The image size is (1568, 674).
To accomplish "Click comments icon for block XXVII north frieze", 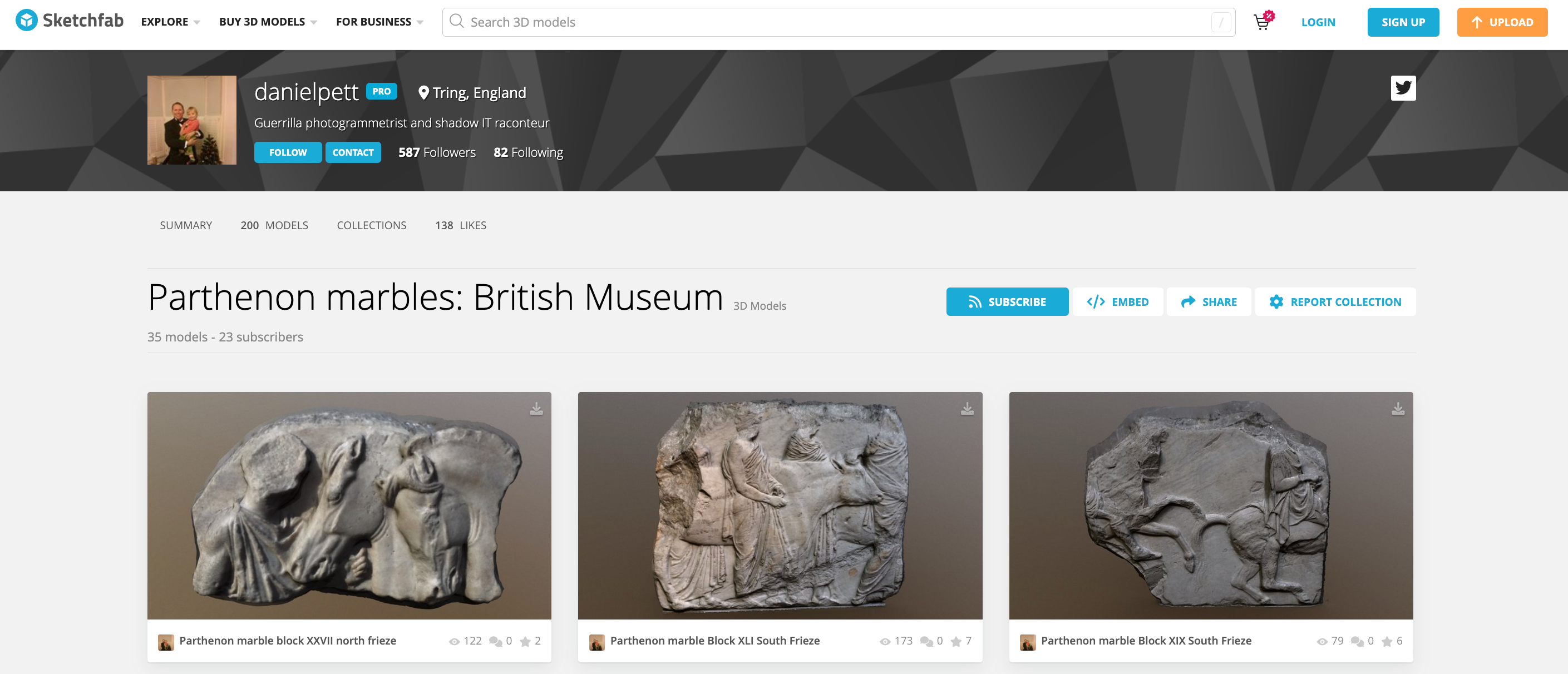I will coord(495,642).
